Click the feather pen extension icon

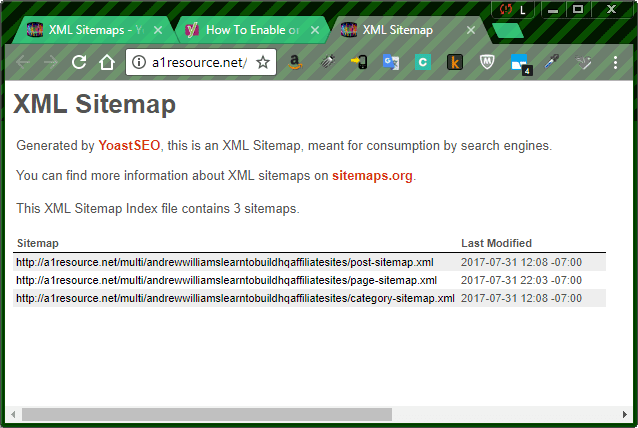(x=328, y=62)
